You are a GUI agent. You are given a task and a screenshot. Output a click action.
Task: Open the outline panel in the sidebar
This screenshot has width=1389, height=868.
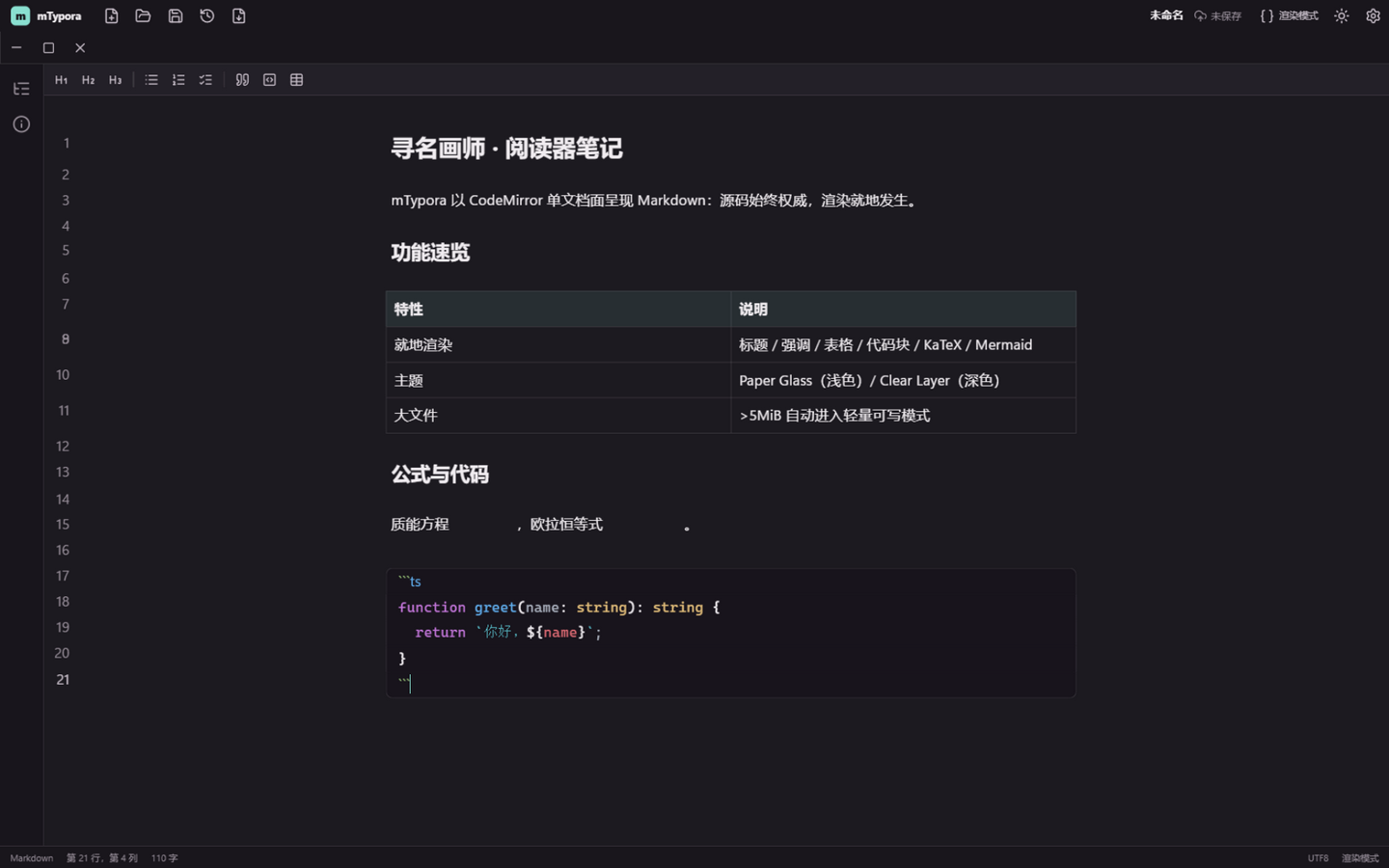click(21, 89)
